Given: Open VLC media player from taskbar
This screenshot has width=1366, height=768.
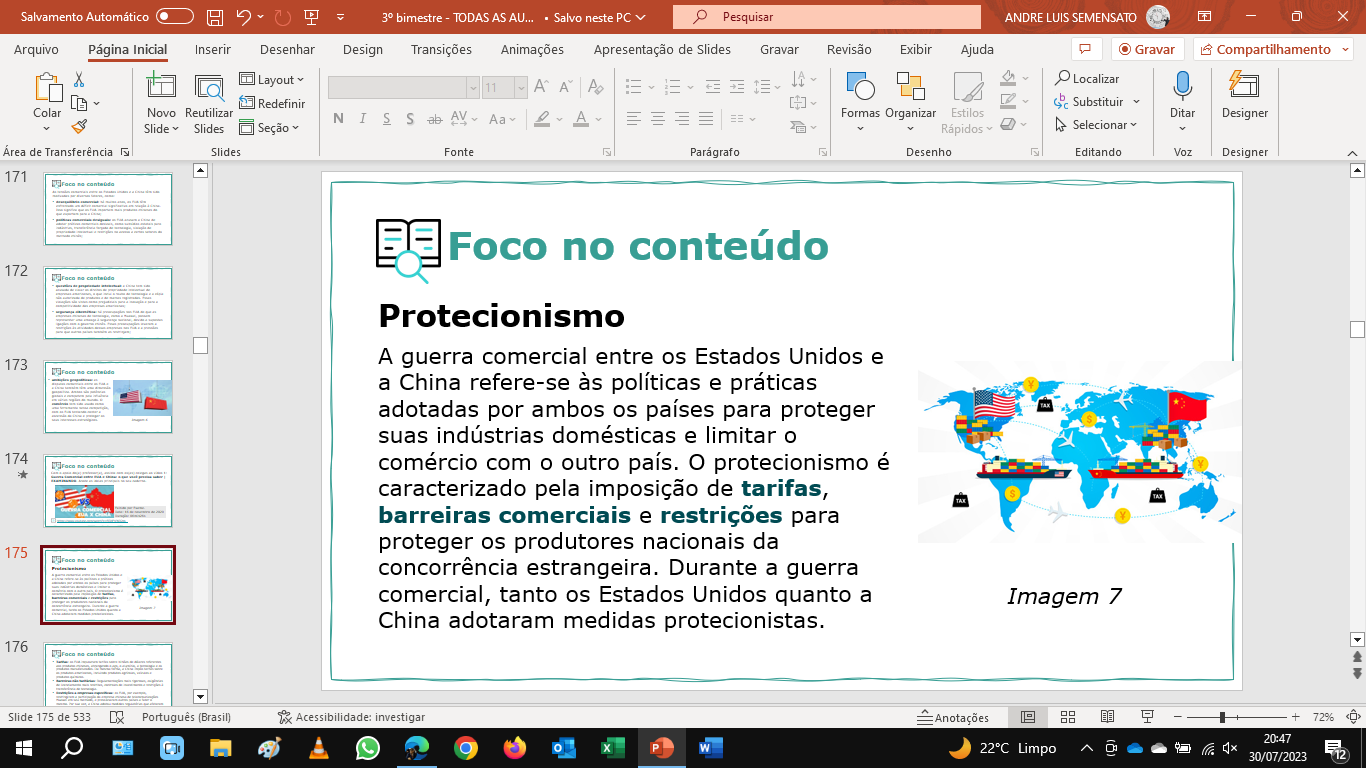Looking at the screenshot, I should click(x=318, y=747).
